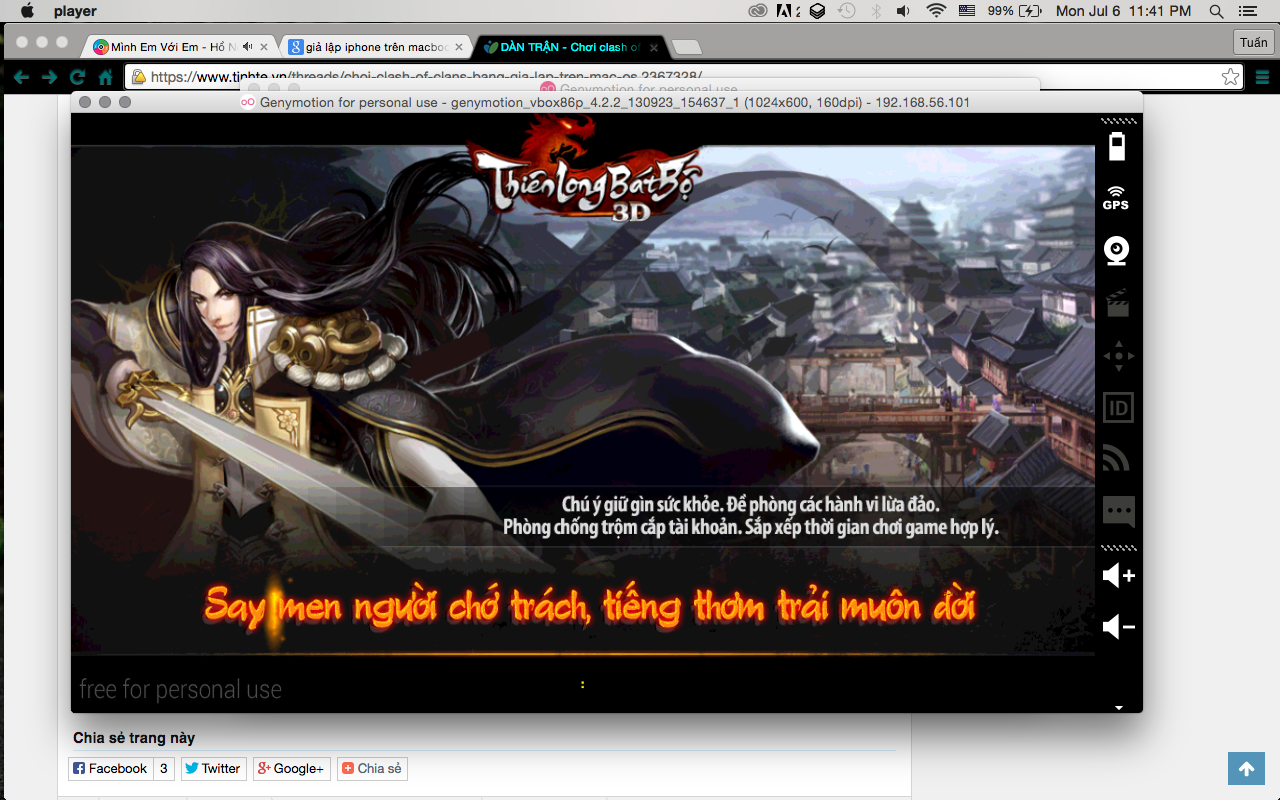The height and width of the screenshot is (800, 1280).
Task: Share the page on Facebook
Action: click(x=110, y=768)
